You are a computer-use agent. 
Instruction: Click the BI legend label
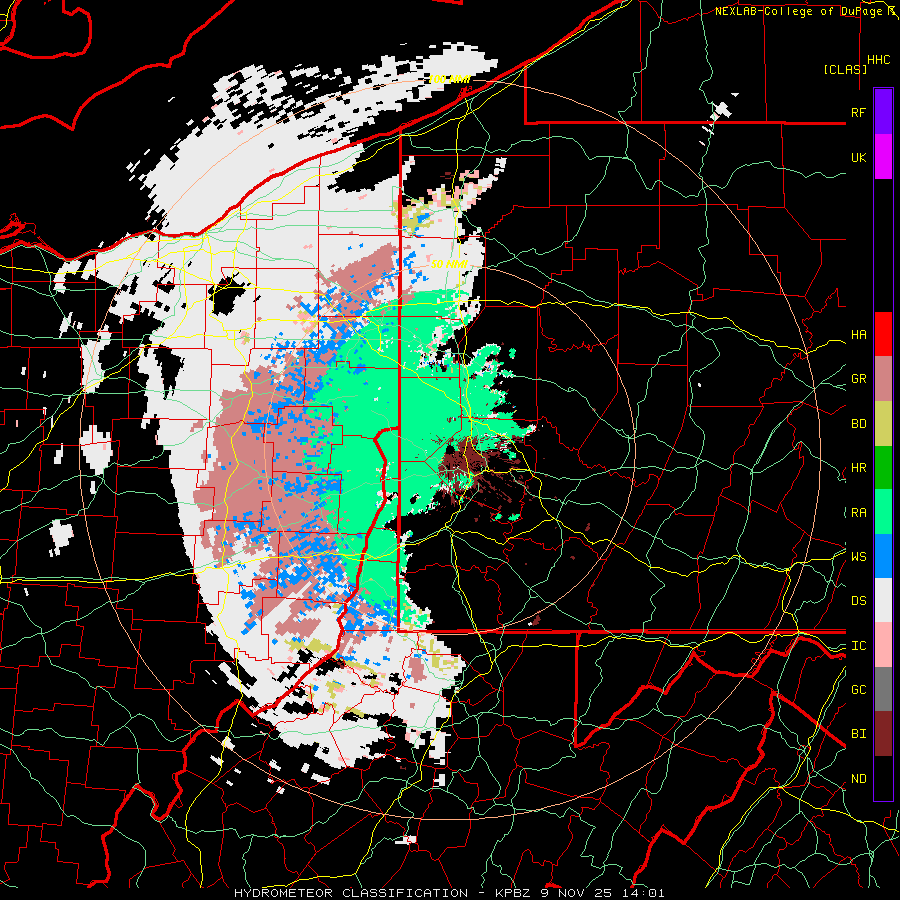[858, 734]
